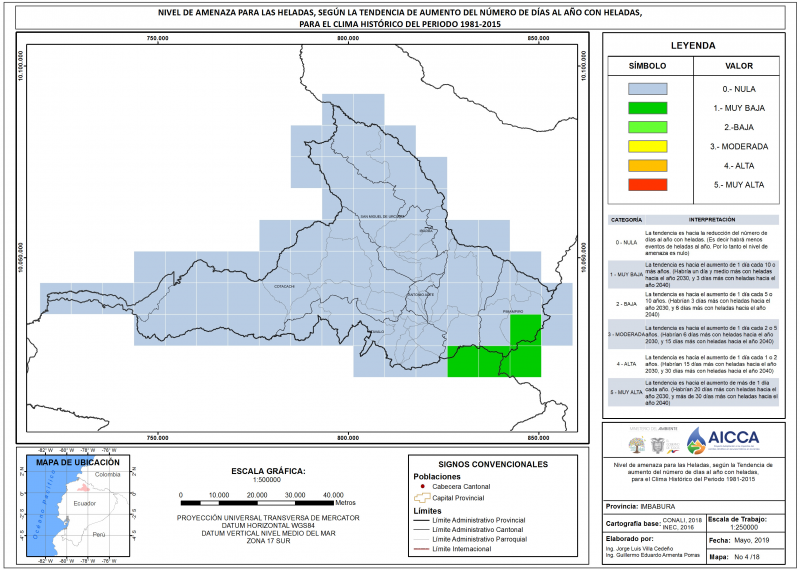
Task: Click the 1:250000 working scale value
Action: [x=744, y=528]
